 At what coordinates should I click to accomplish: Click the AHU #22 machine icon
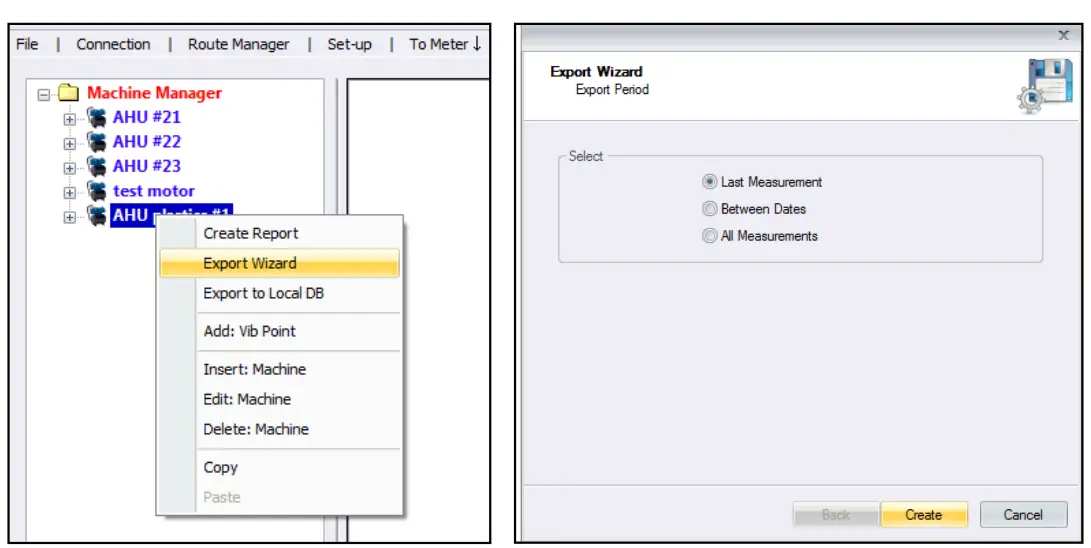(97, 142)
